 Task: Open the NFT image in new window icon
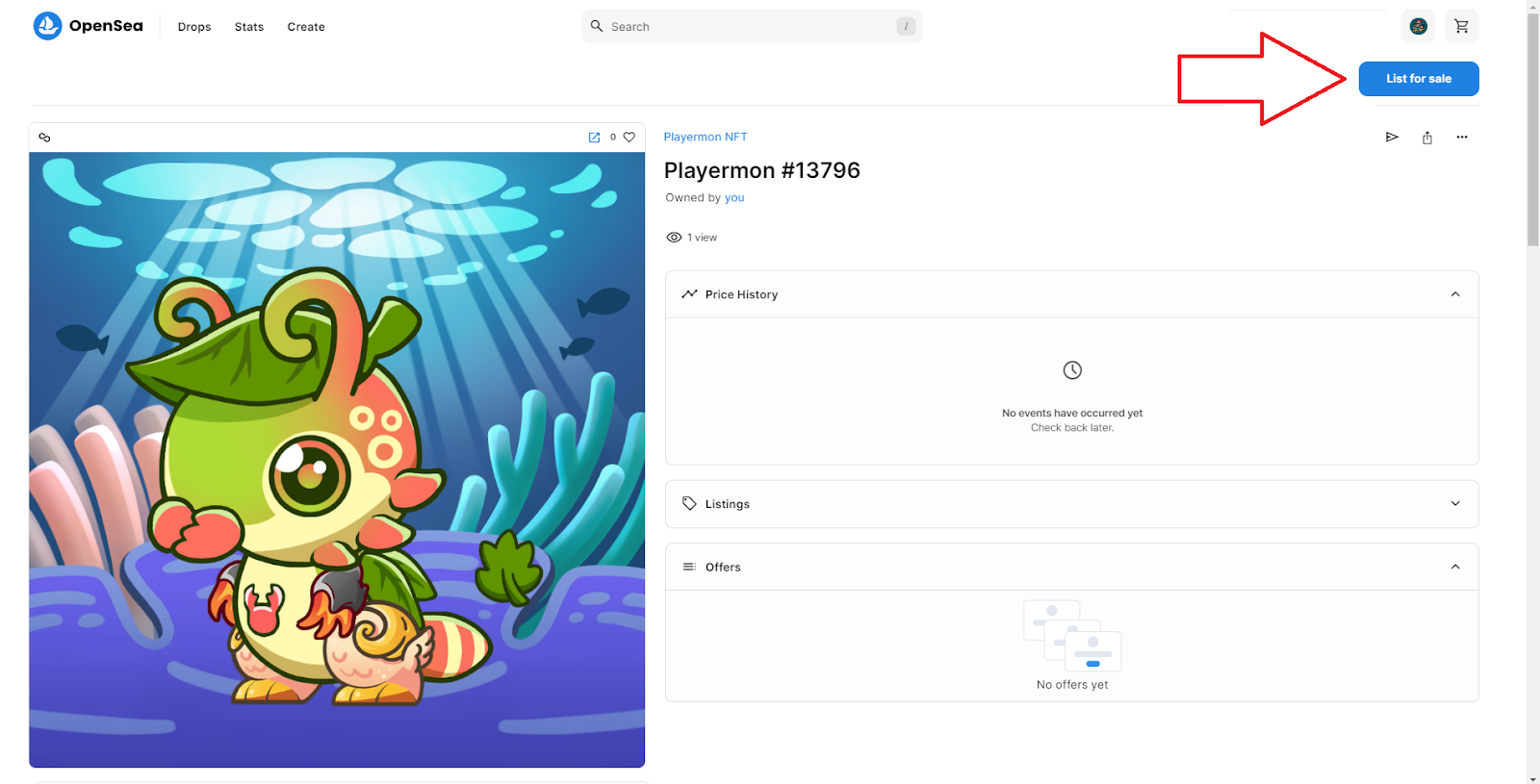pyautogui.click(x=594, y=138)
